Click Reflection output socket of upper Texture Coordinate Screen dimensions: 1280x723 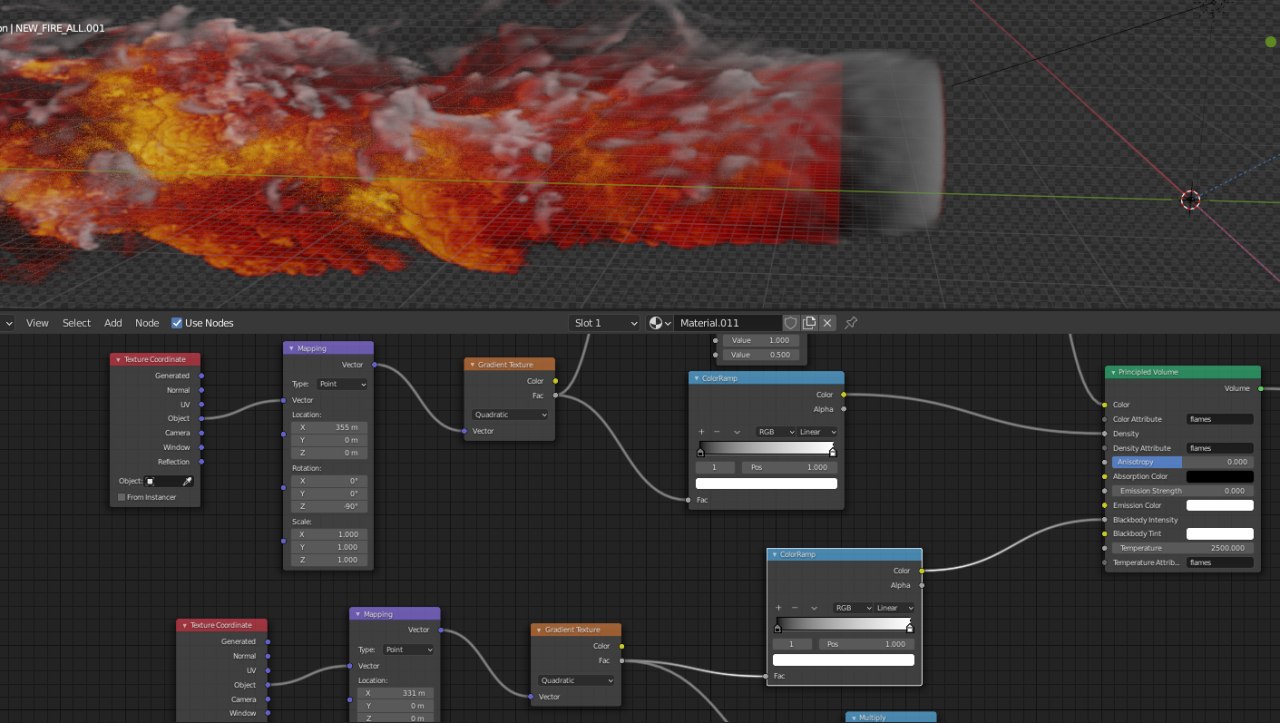click(x=202, y=462)
